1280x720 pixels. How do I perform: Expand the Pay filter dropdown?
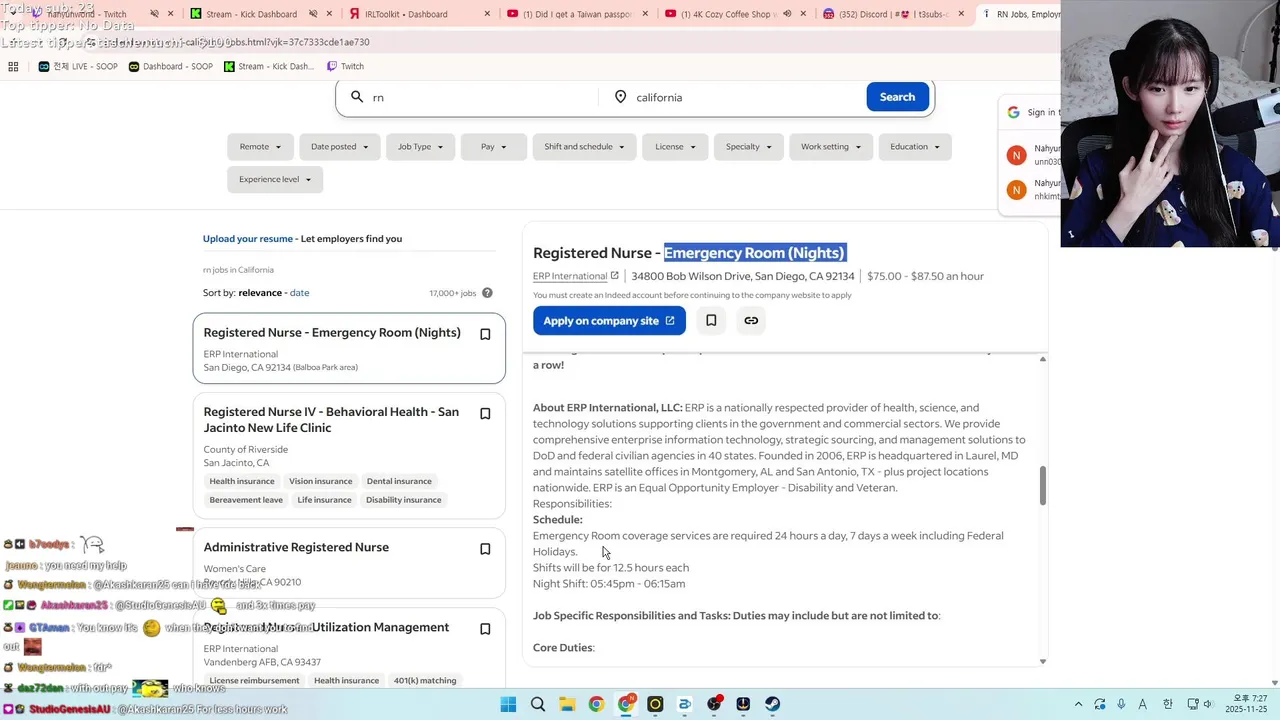point(494,147)
